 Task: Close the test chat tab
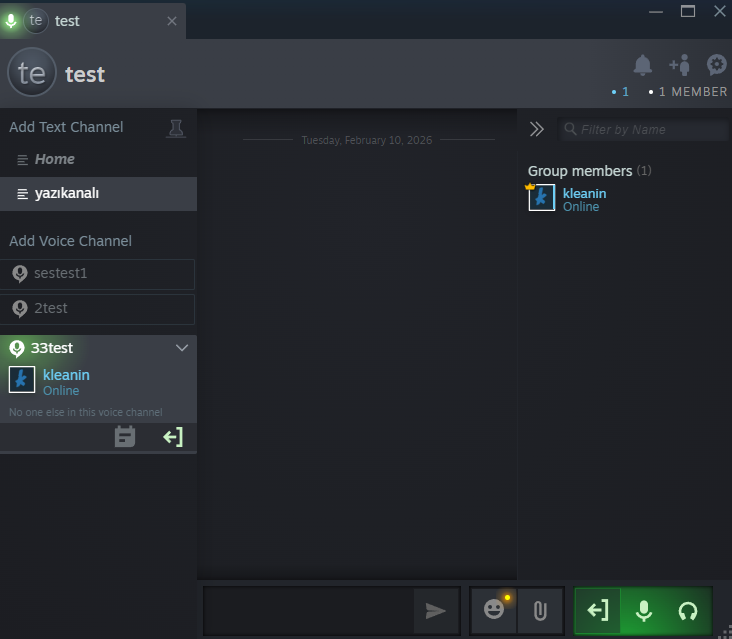[x=172, y=21]
